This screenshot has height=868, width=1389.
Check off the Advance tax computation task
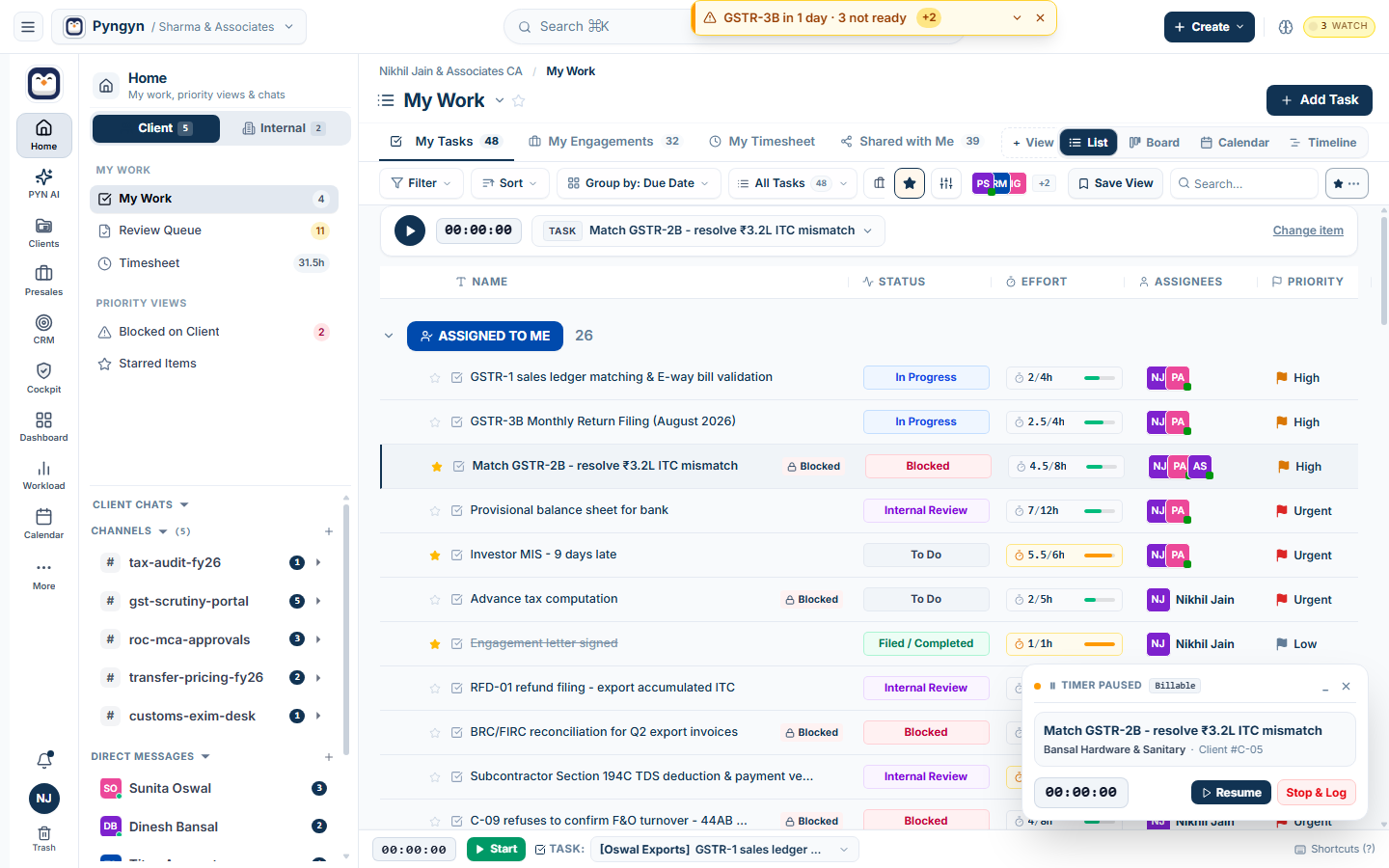pos(457,600)
